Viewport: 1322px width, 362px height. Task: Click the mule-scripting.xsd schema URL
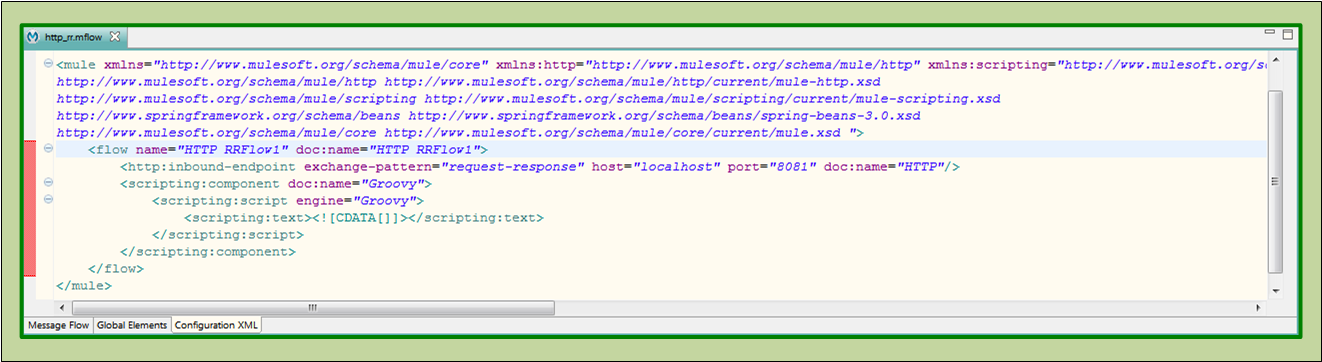click(712, 98)
